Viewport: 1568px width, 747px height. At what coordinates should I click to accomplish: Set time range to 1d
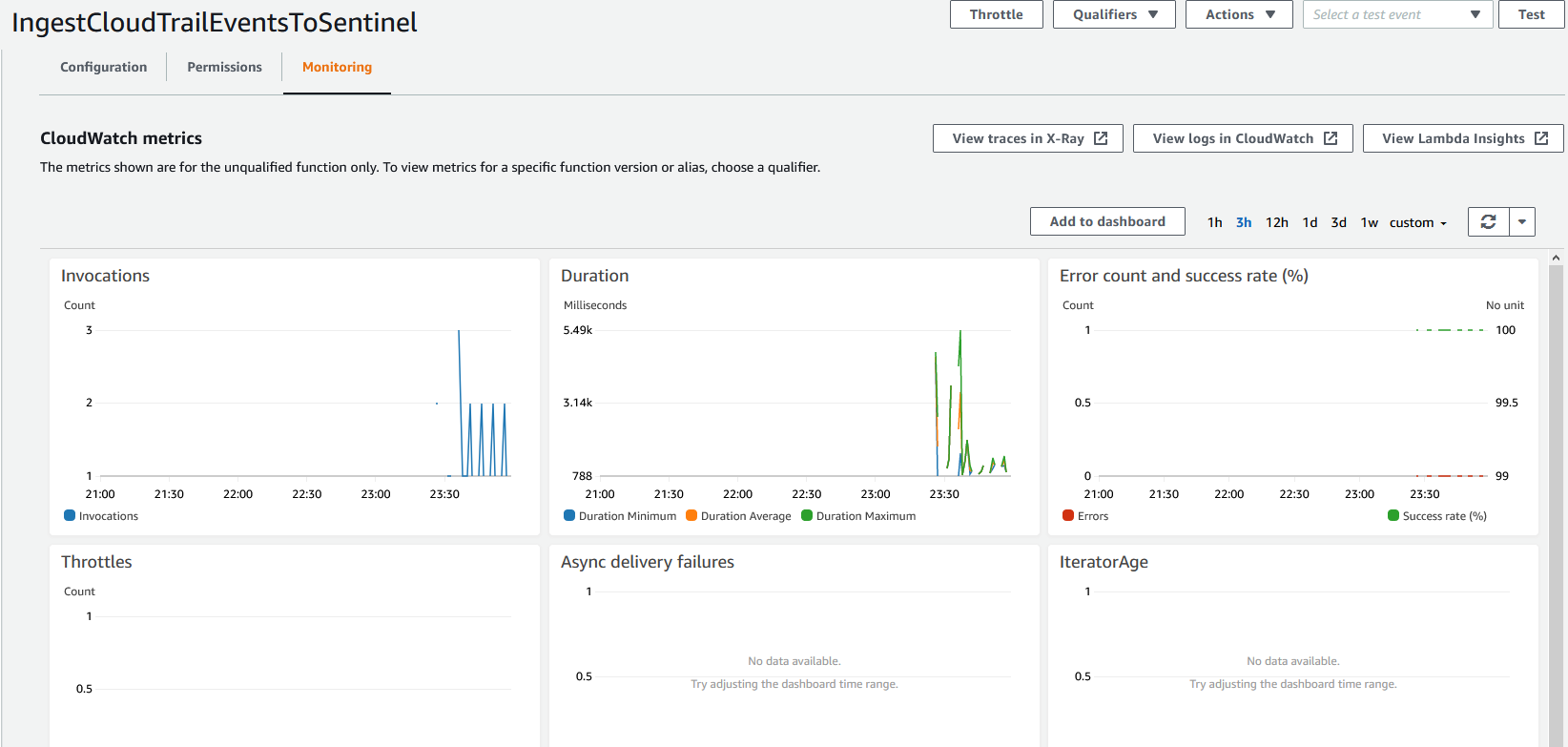(1310, 222)
